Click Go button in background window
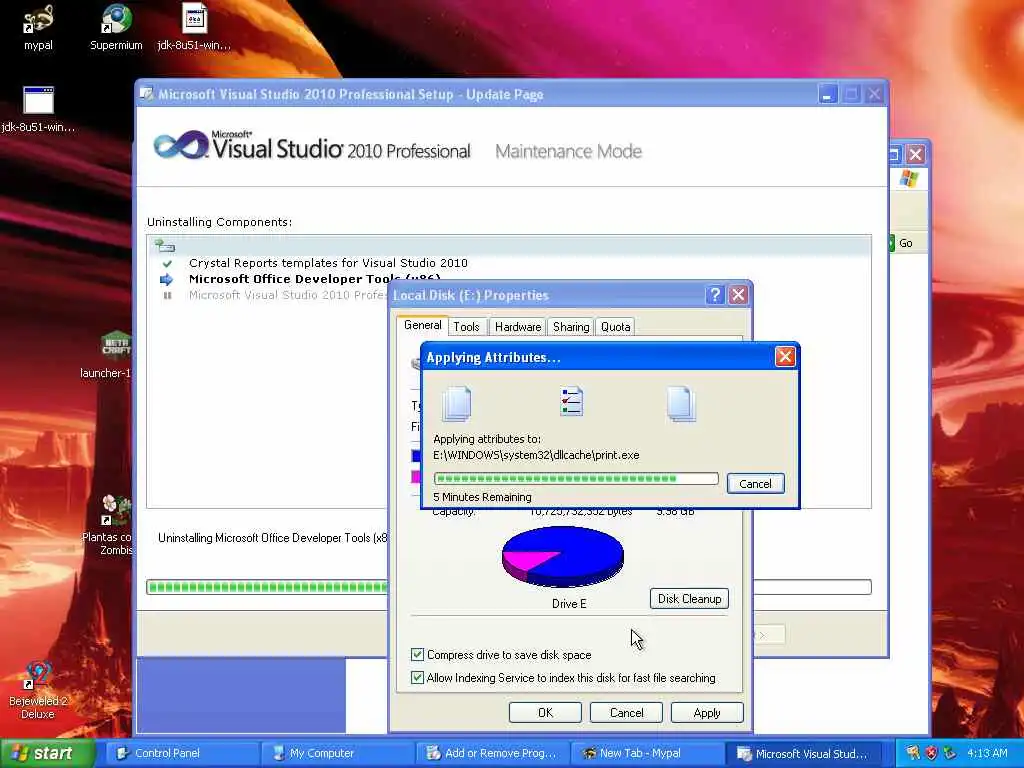The height and width of the screenshot is (768, 1024). pyautogui.click(x=901, y=243)
